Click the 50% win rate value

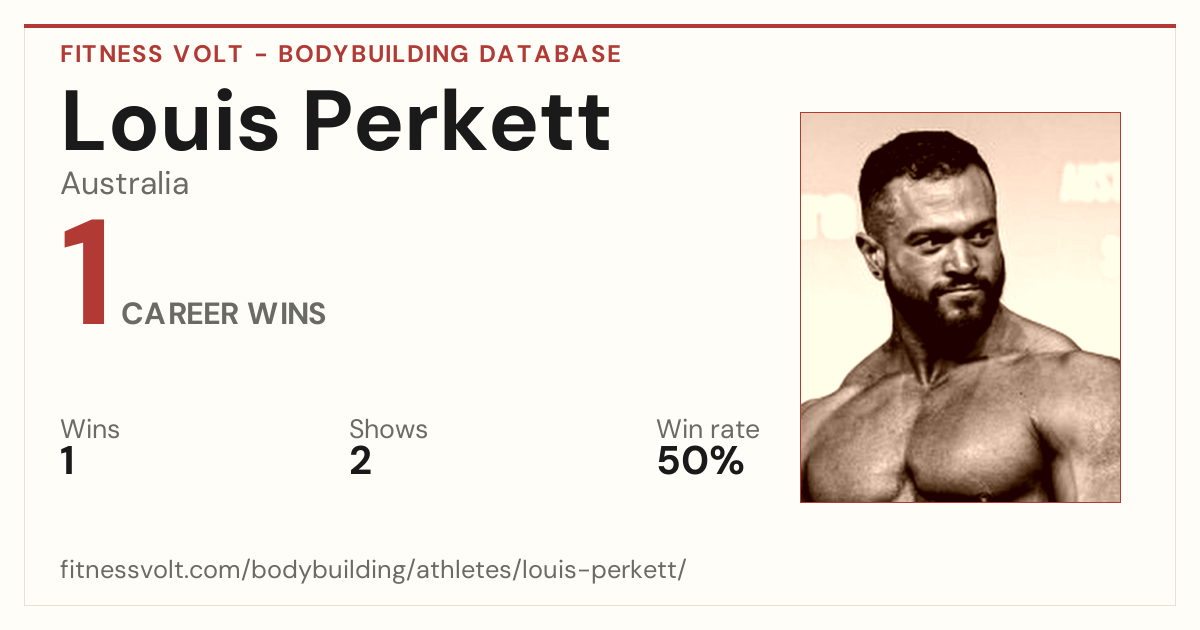(x=700, y=462)
